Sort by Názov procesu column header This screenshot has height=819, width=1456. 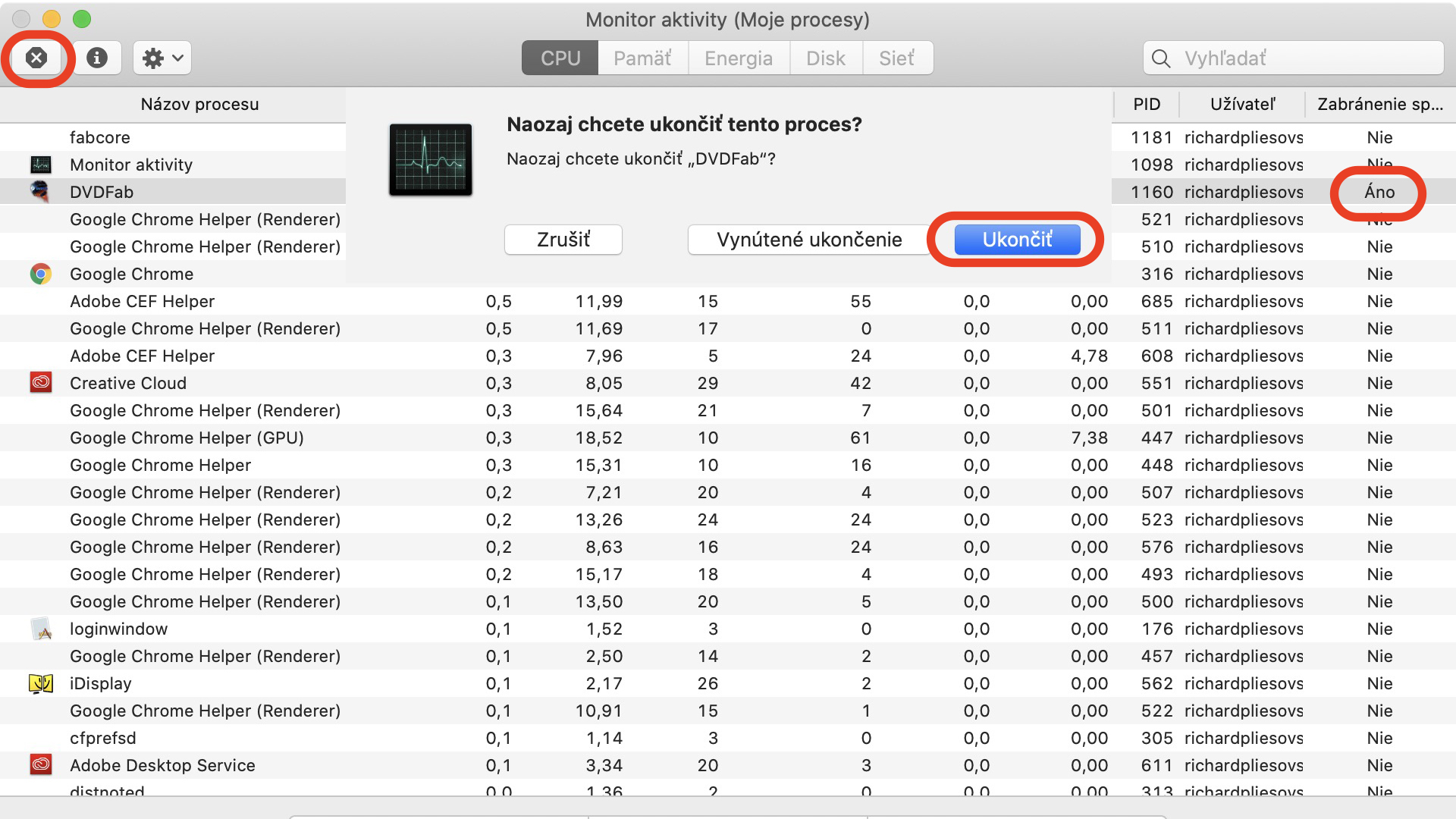point(199,105)
